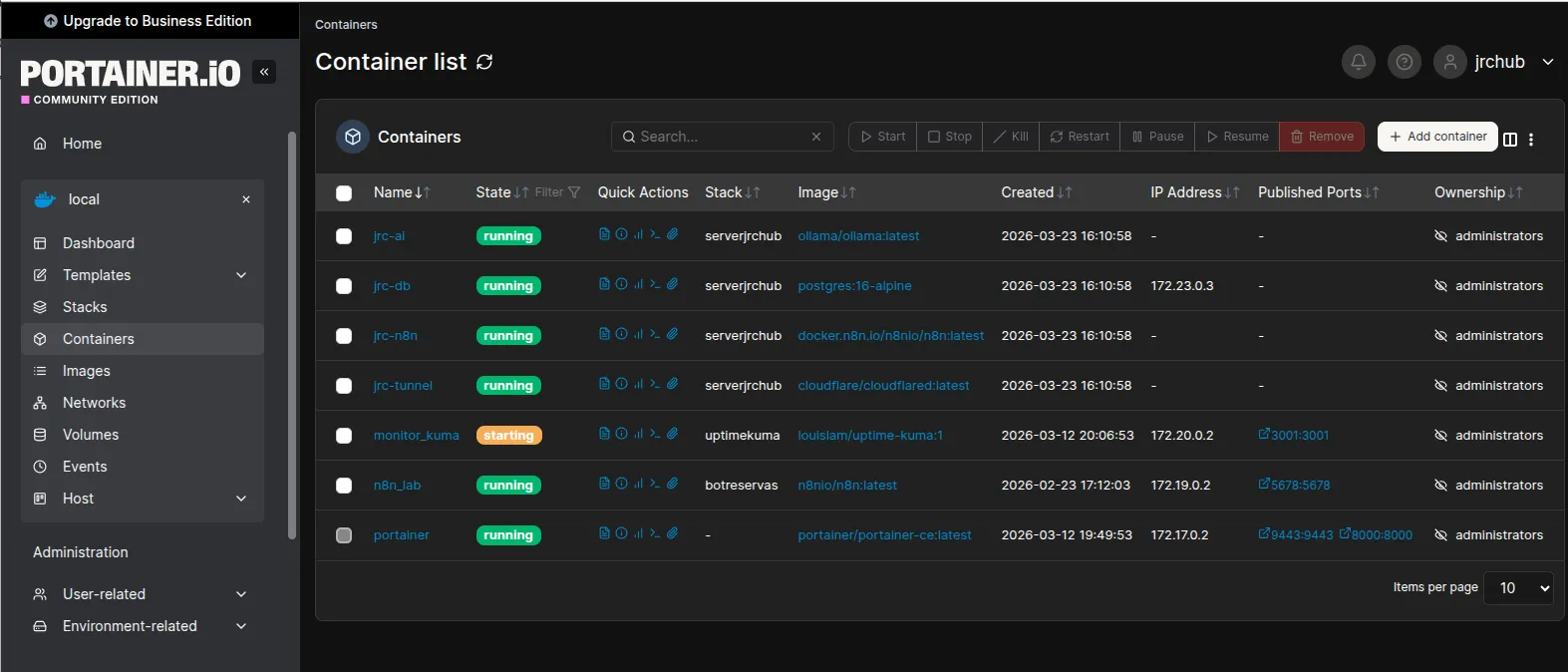This screenshot has height=672, width=1568.
Task: Open inspect icon for jrc-db container
Action: pyautogui.click(x=621, y=284)
